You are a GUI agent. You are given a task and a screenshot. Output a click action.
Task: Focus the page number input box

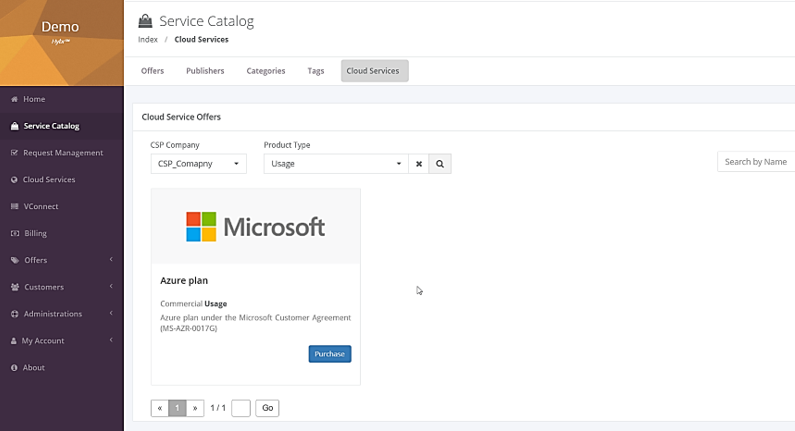[x=241, y=408]
